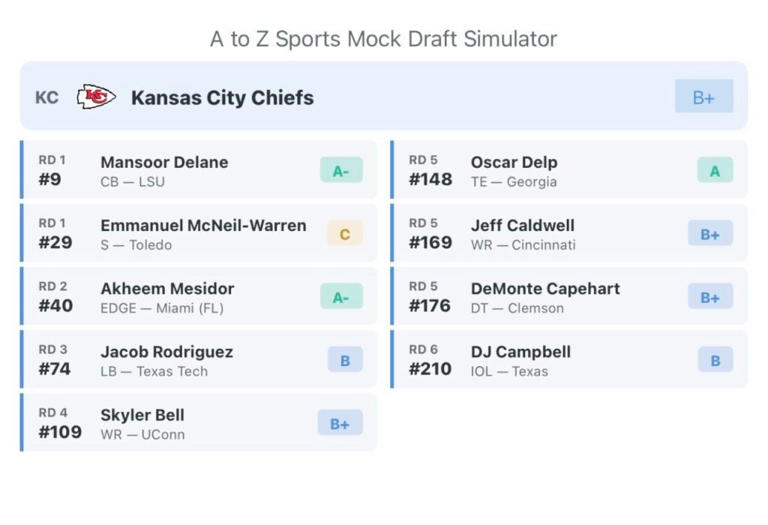Click Oscar Delp's A grade badge

point(714,171)
